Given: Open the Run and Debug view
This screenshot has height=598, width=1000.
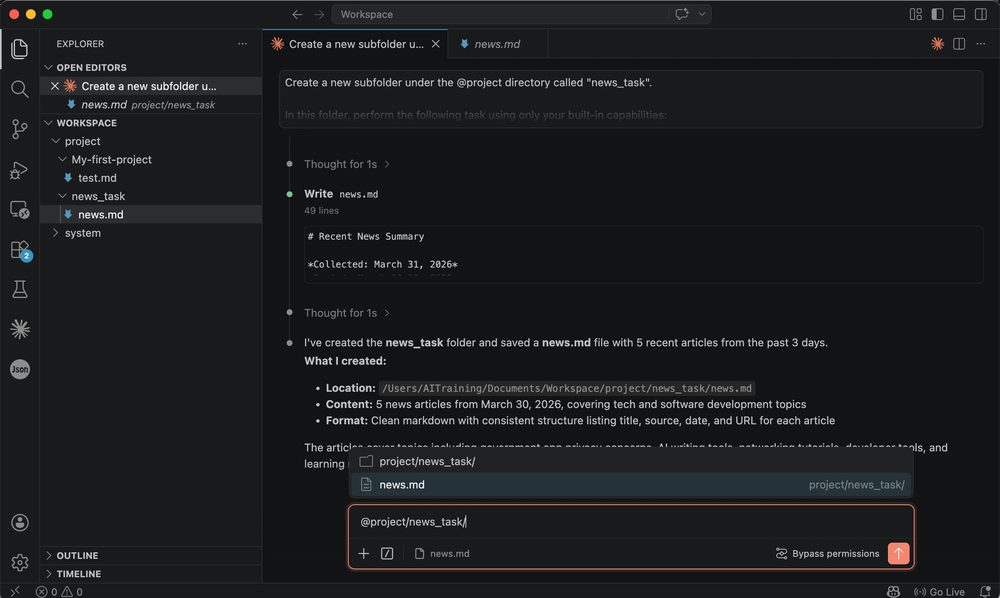Looking at the screenshot, I should pyautogui.click(x=19, y=170).
